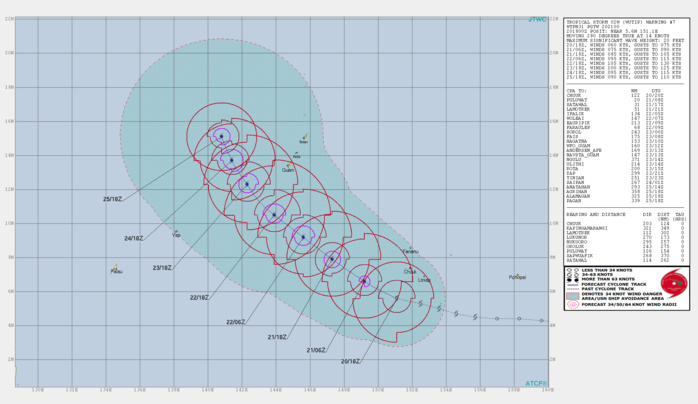Click the 20/18Z forecast time label
Viewport: 698px width, 404px height.
[x=349, y=362]
